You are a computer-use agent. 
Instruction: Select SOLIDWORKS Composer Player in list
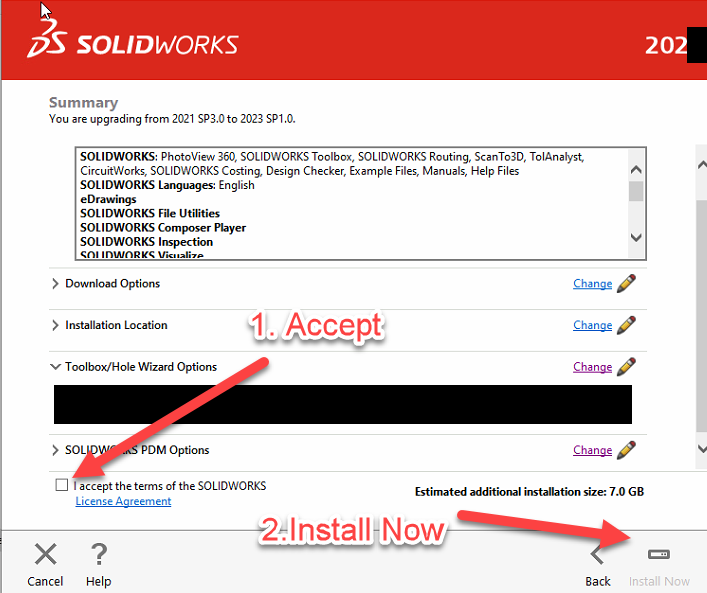click(x=163, y=228)
